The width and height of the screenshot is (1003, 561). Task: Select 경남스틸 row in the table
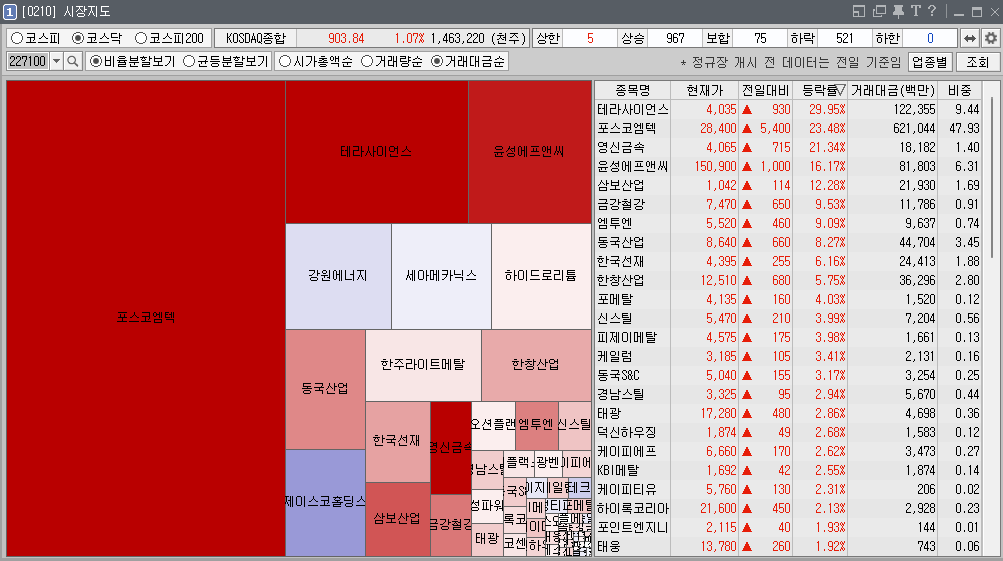(787, 395)
